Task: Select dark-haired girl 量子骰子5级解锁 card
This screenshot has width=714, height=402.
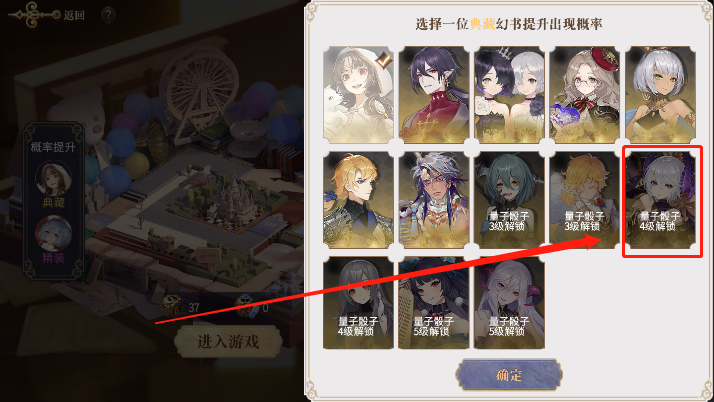Action: point(434,303)
